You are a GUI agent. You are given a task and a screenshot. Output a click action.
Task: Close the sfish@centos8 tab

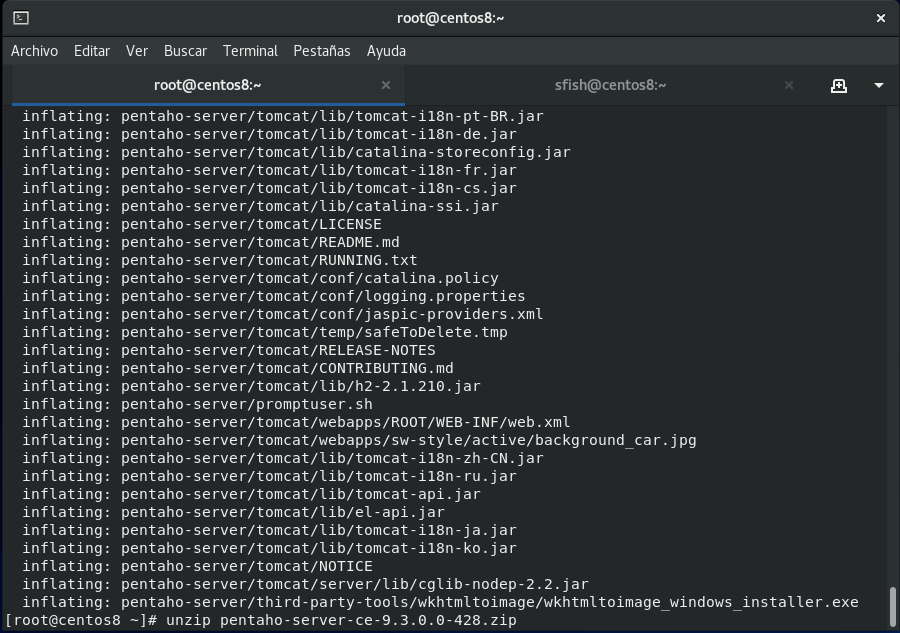coord(789,85)
